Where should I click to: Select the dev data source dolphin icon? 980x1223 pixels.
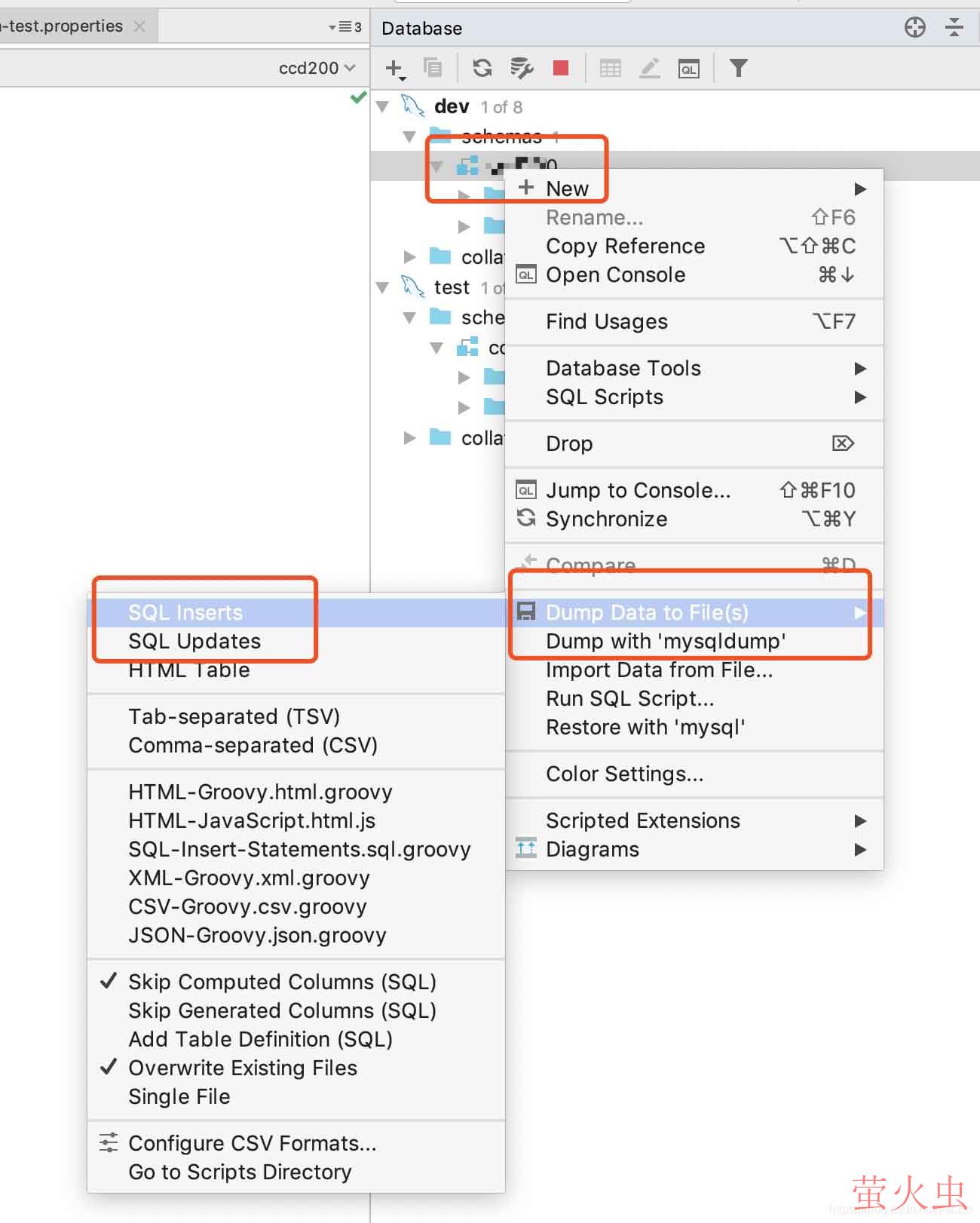pyautogui.click(x=413, y=106)
